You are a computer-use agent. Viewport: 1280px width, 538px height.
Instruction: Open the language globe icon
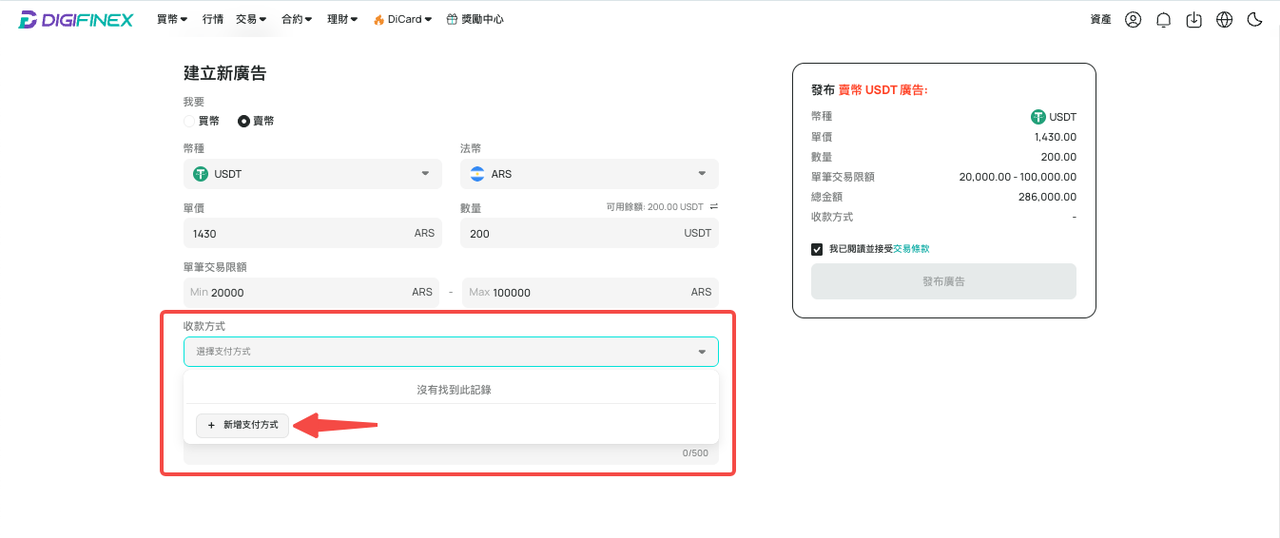tap(1224, 19)
